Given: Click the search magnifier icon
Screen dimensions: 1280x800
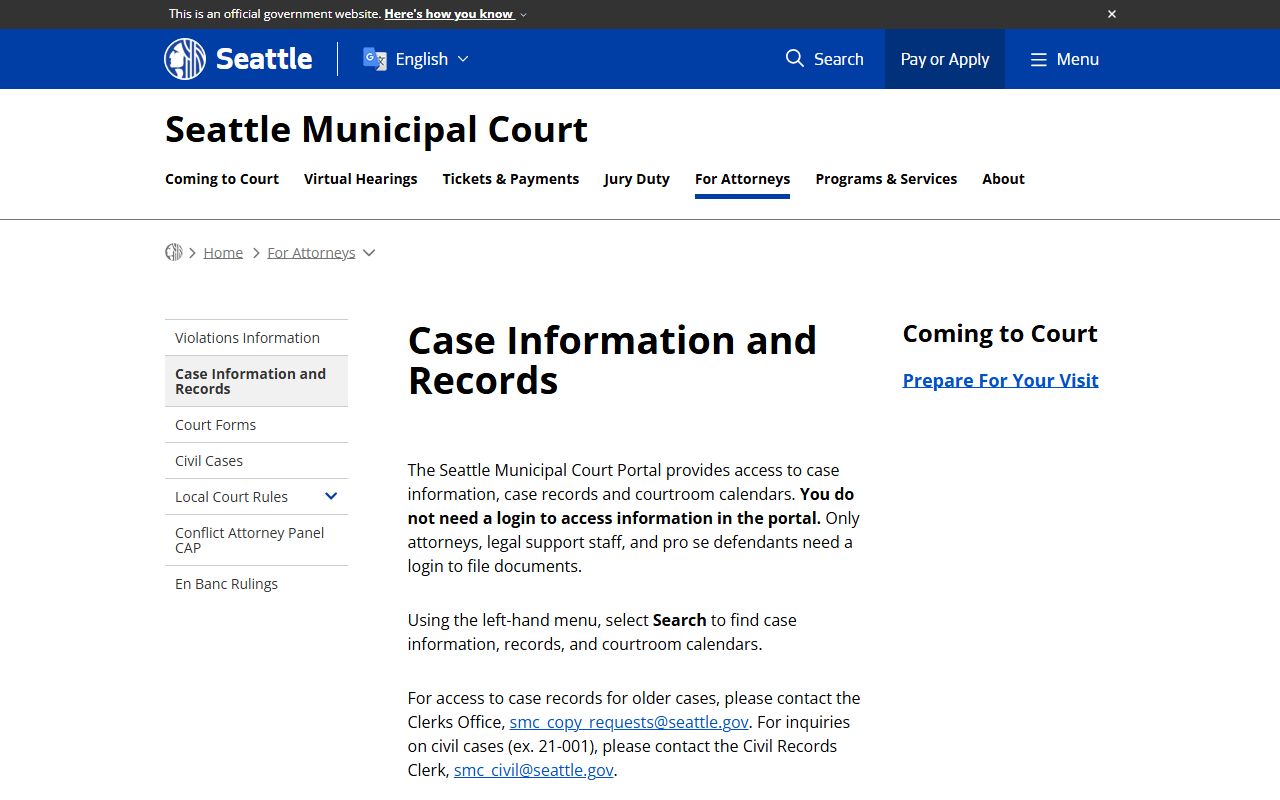Looking at the screenshot, I should click(x=795, y=58).
